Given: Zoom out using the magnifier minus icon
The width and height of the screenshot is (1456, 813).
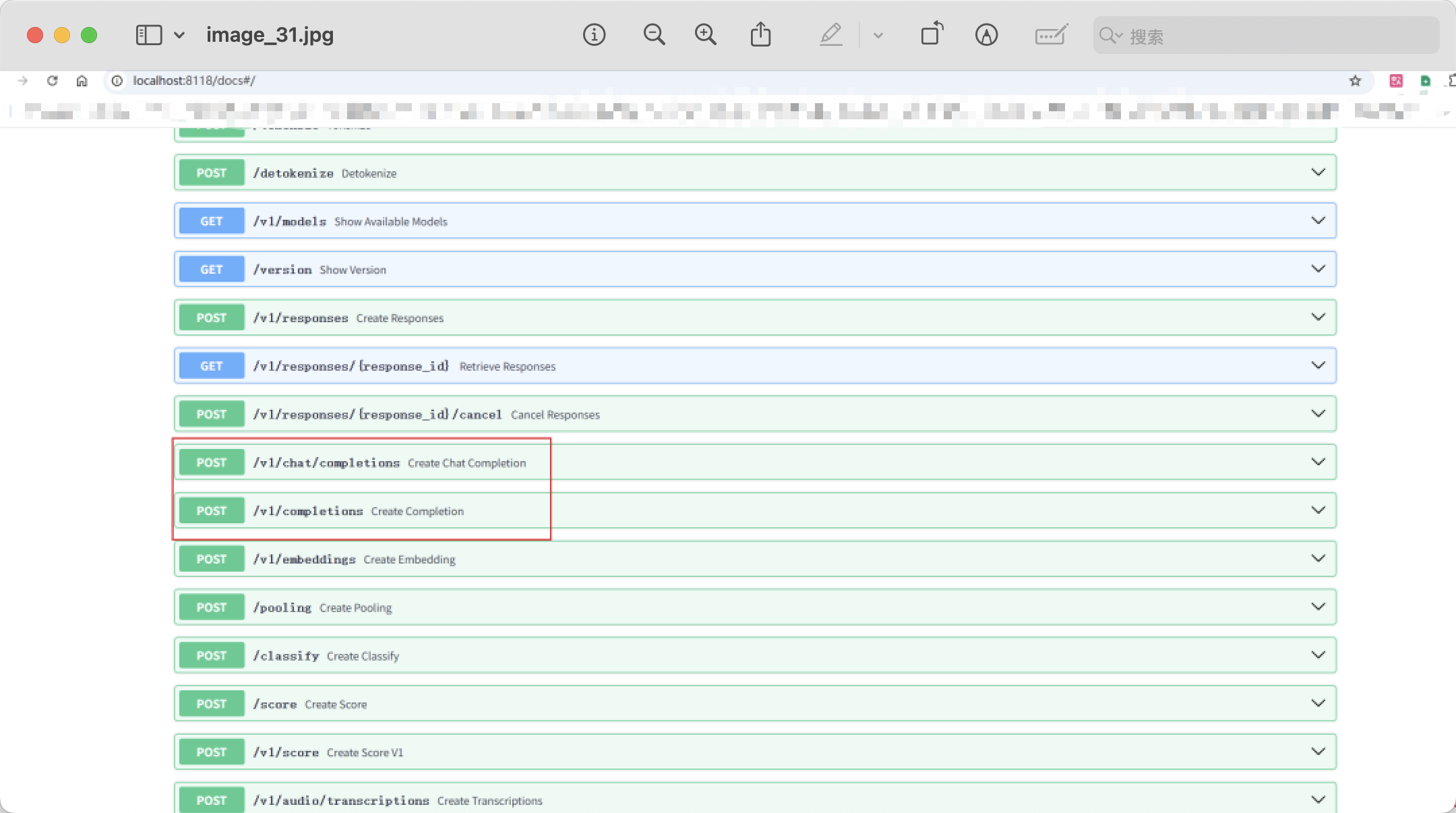Looking at the screenshot, I should click(x=654, y=35).
